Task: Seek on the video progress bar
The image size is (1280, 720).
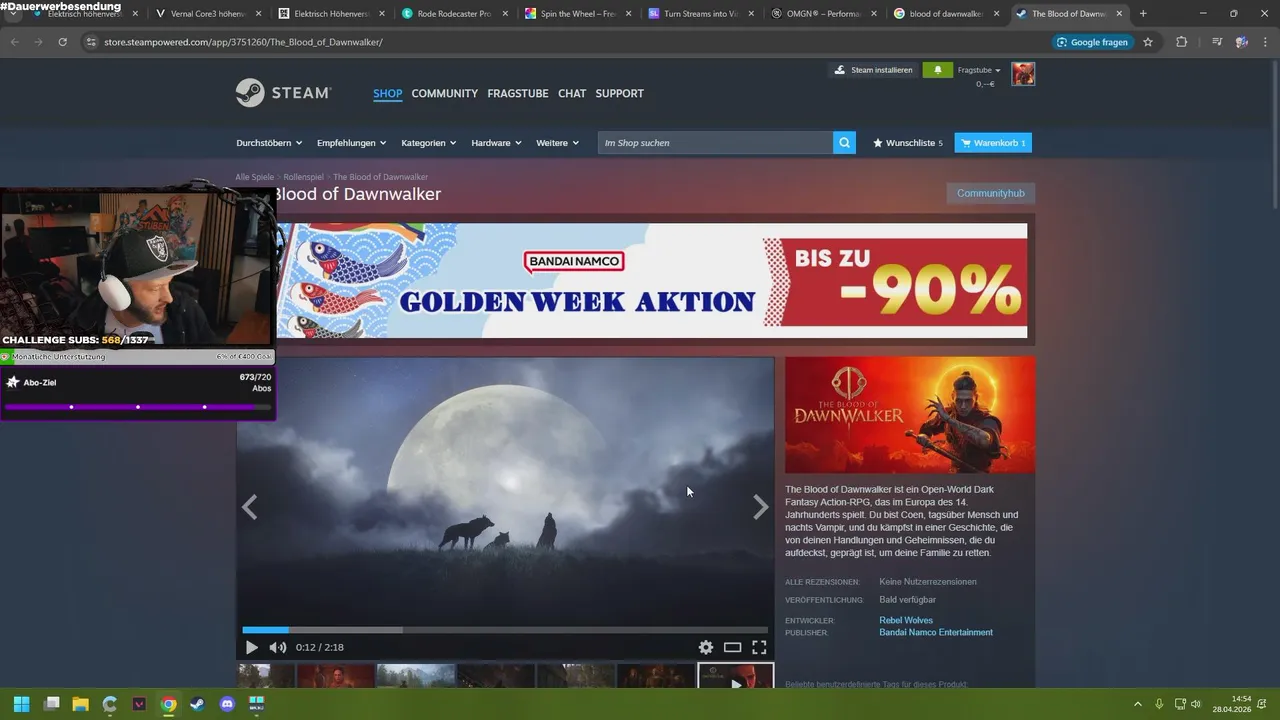Action: pyautogui.click(x=505, y=630)
